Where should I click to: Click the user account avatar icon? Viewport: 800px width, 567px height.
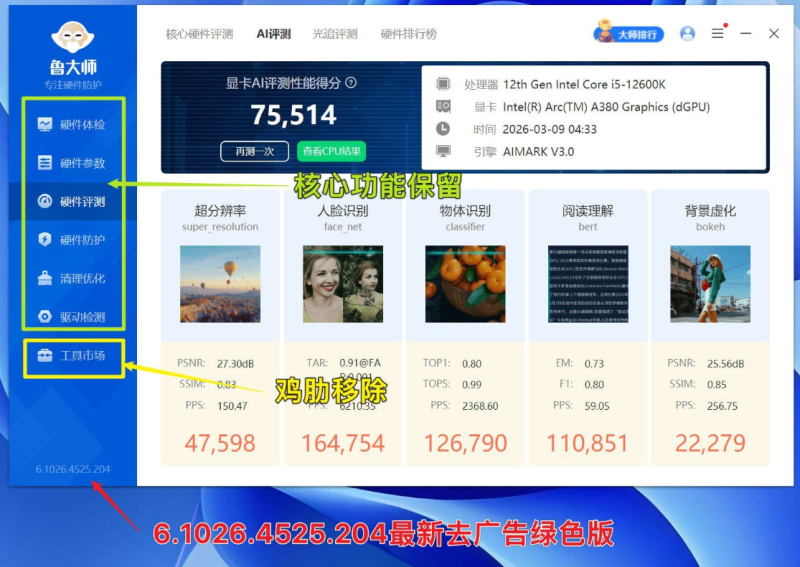(x=687, y=34)
